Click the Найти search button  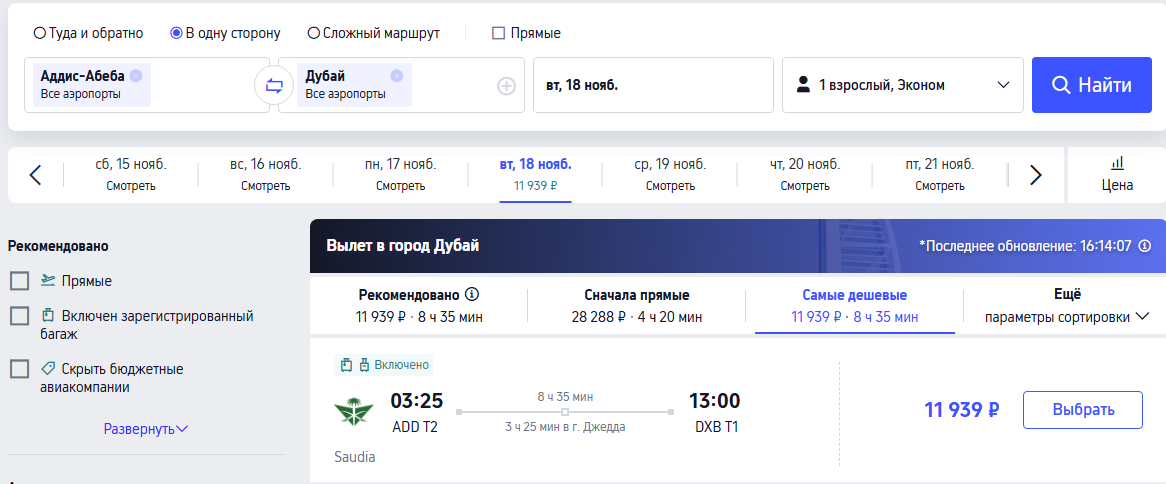pyautogui.click(x=1092, y=85)
